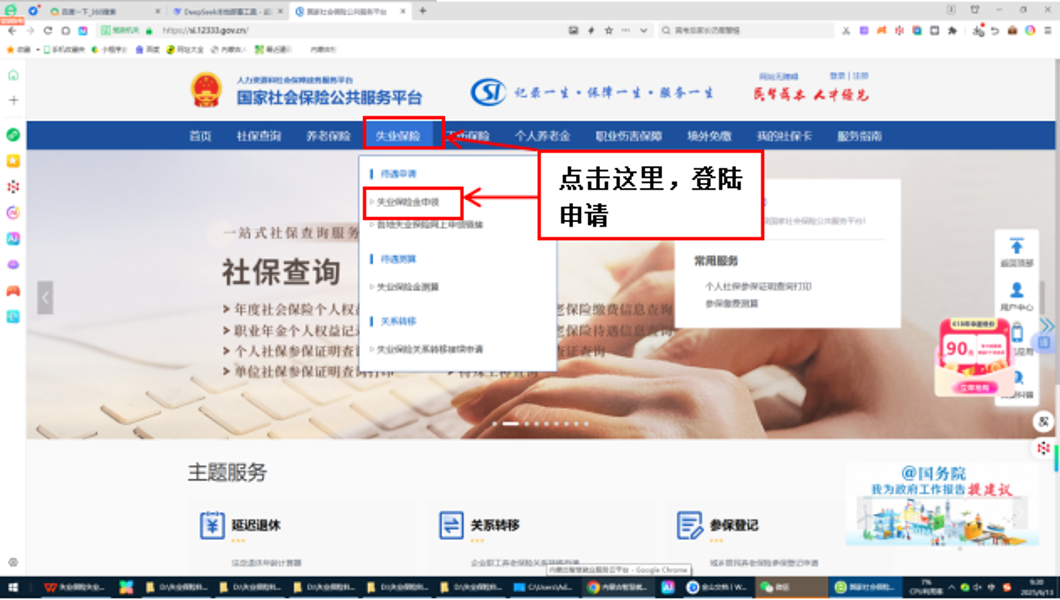Select 失业保险金申领 from dropdown

click(x=408, y=202)
